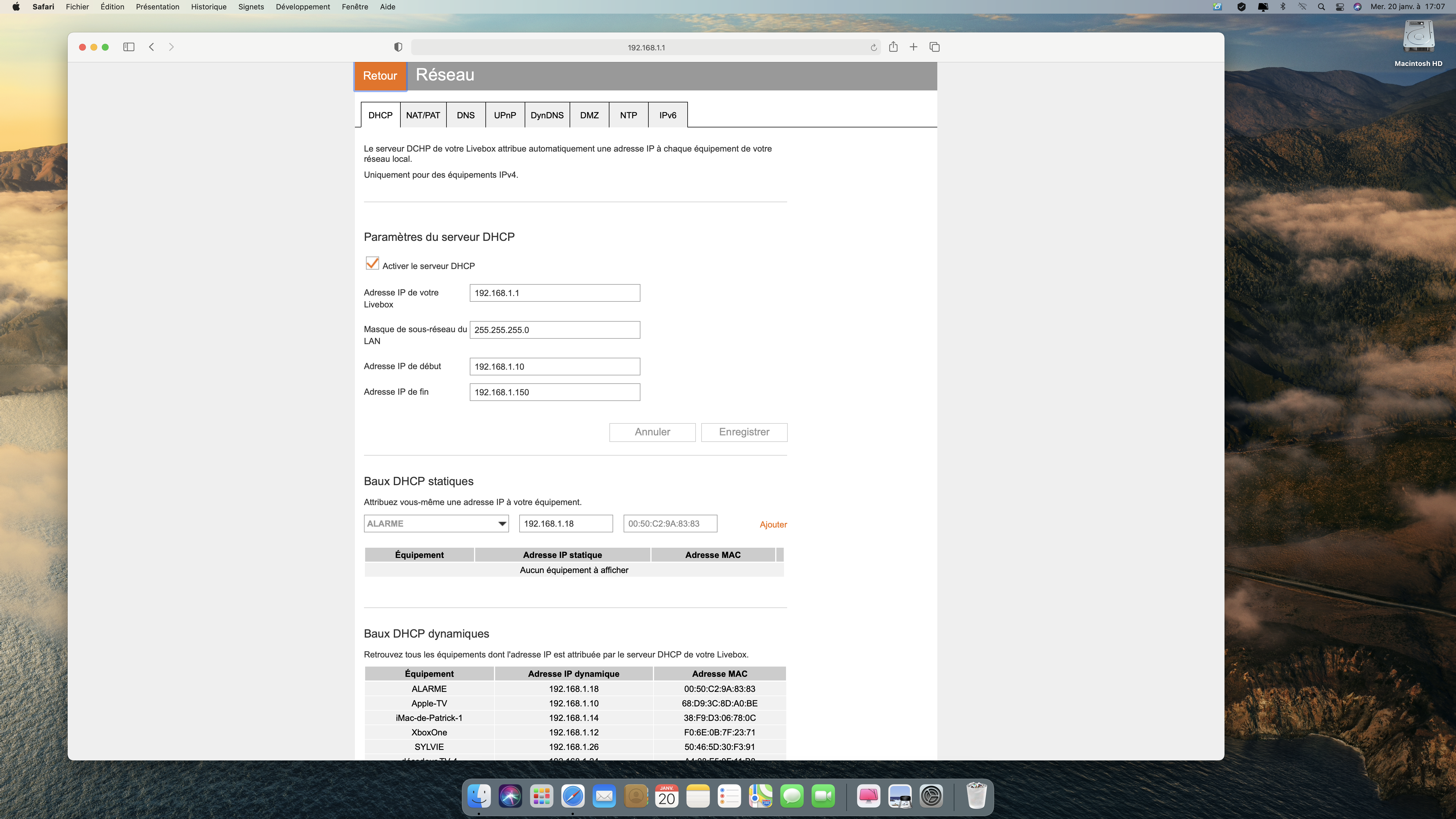Open the Siri menu bar icon

(1358, 7)
